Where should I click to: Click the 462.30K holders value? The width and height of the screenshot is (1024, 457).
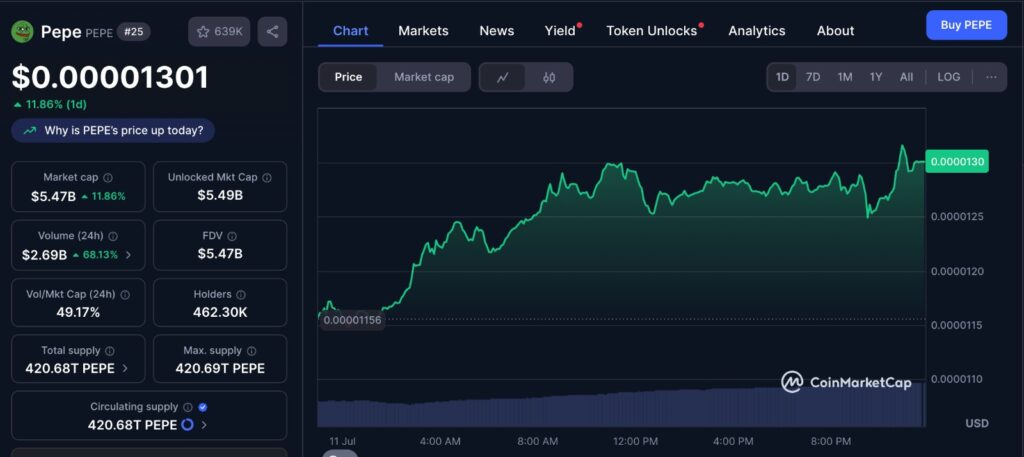[x=220, y=312]
